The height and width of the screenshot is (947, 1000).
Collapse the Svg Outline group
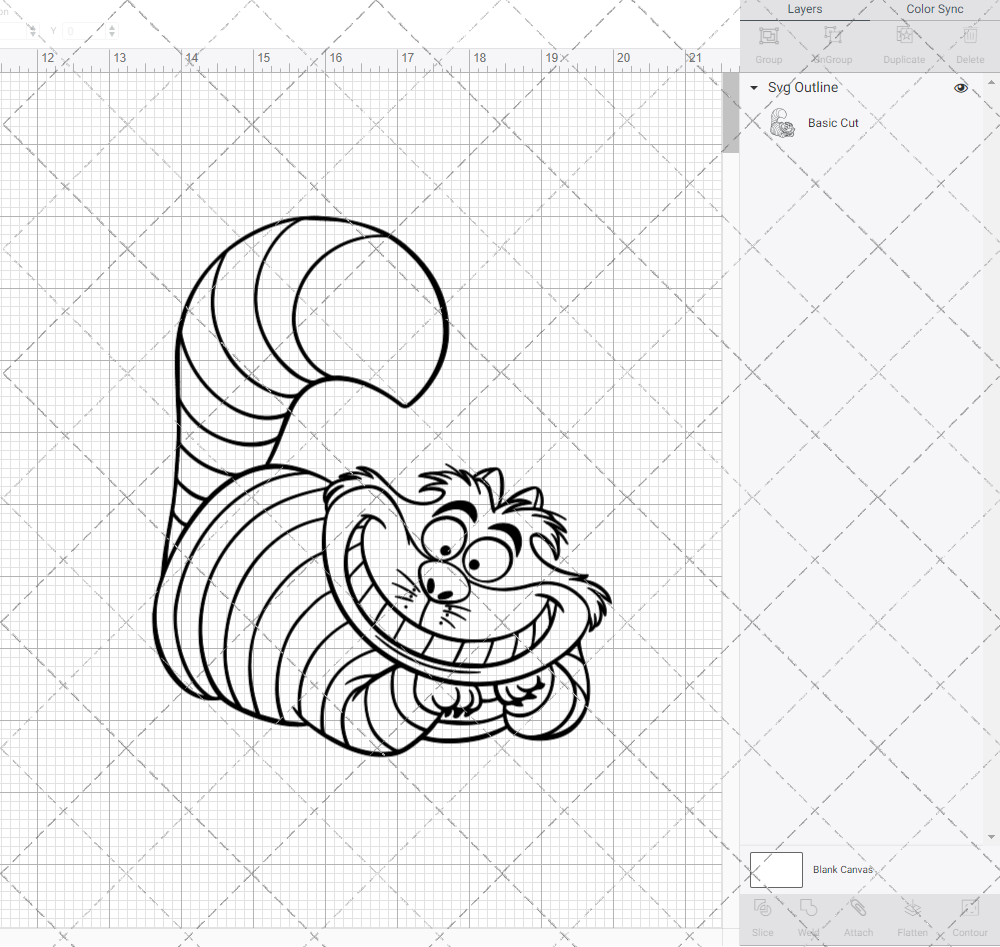(754, 88)
